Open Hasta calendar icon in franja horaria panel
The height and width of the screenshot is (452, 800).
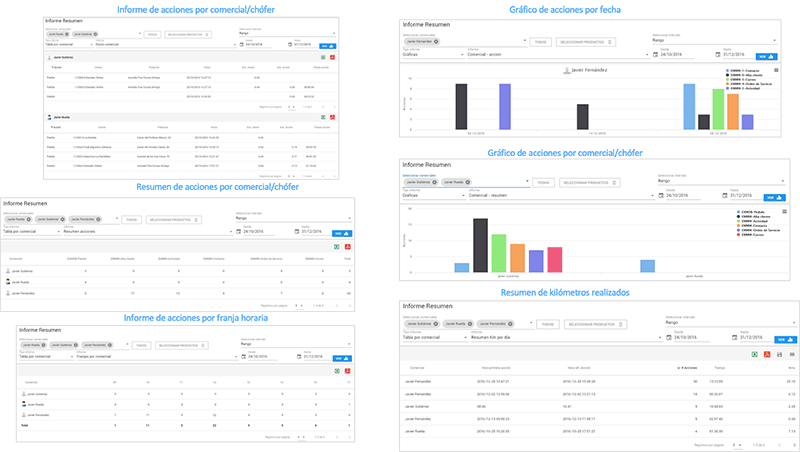point(299,357)
